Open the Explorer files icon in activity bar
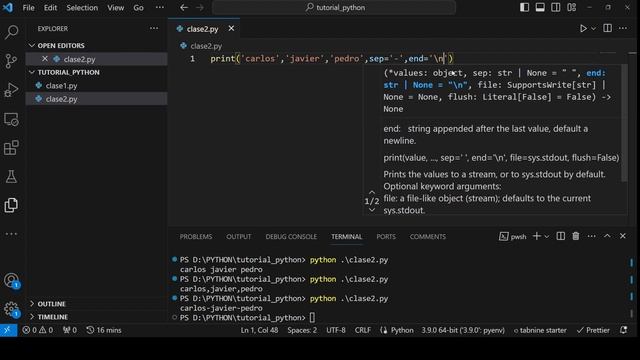This screenshot has width=640, height=360. click(x=11, y=205)
